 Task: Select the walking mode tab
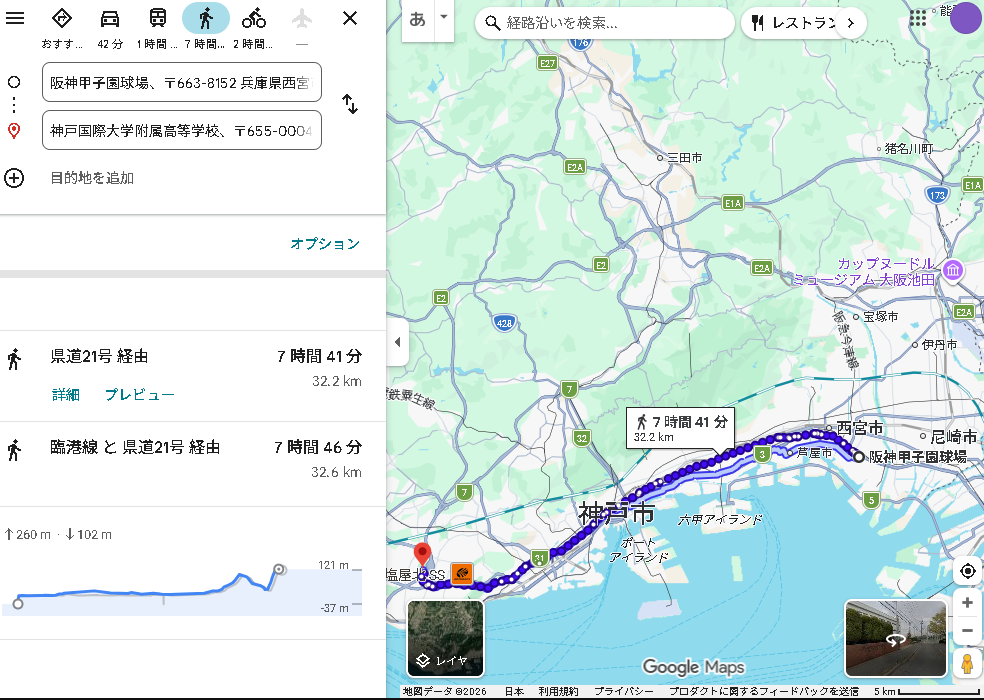pyautogui.click(x=206, y=18)
